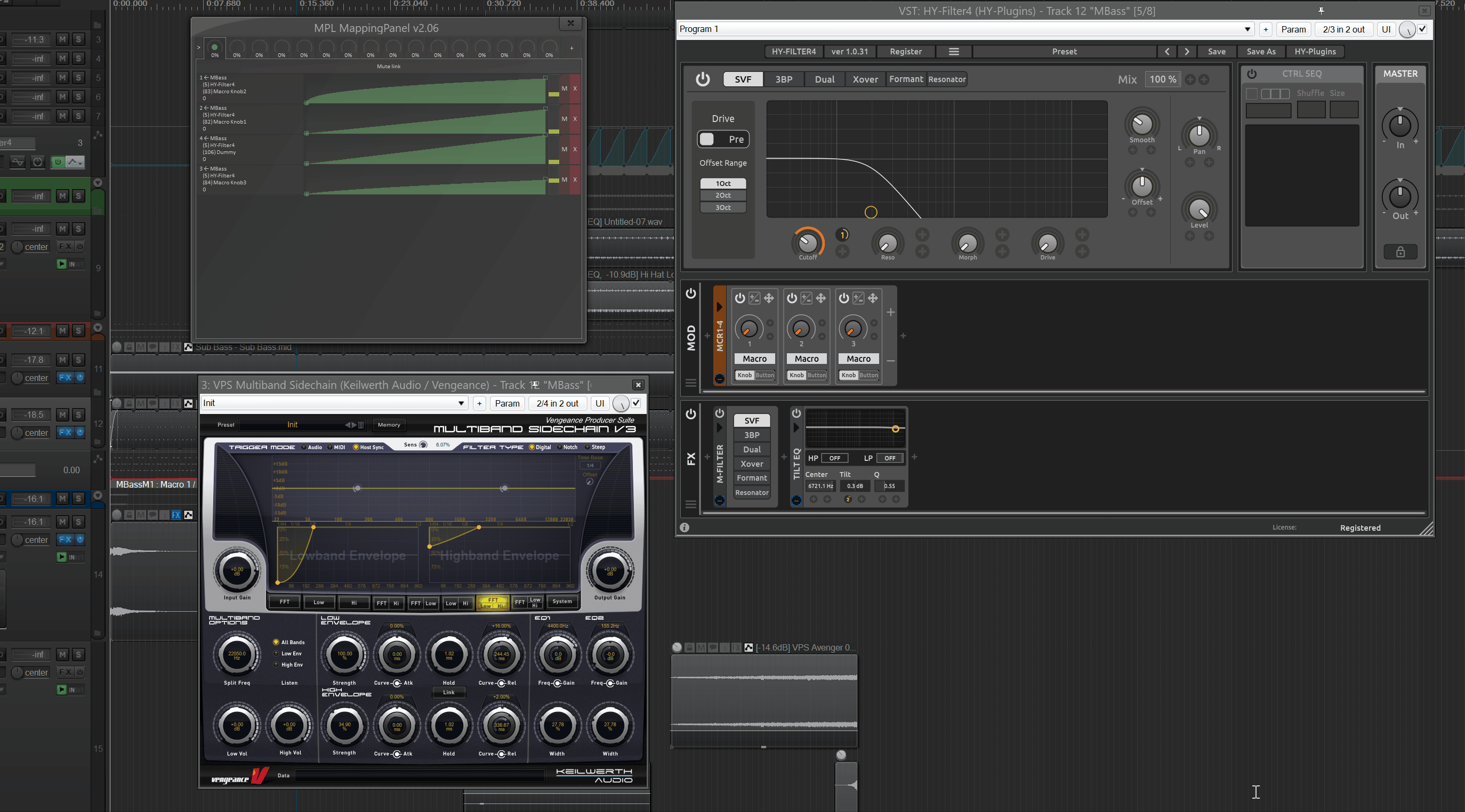Add a macro with the large plus icon
1465x812 pixels.
point(891,312)
